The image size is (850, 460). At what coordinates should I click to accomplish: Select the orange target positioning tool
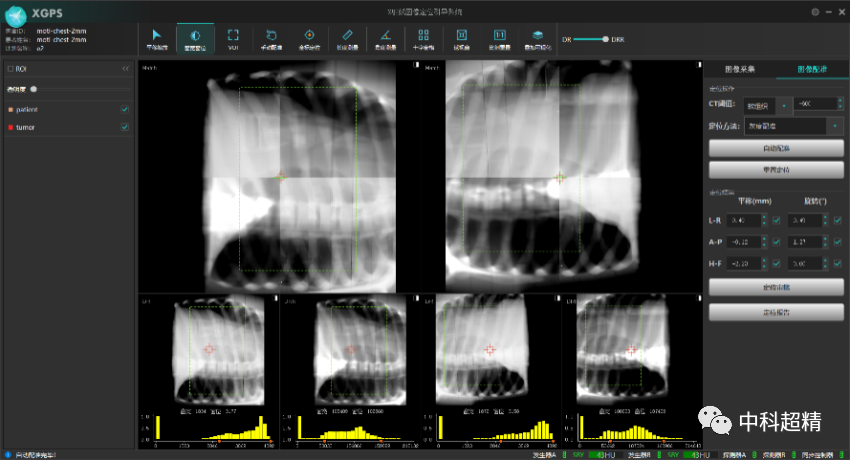309,37
